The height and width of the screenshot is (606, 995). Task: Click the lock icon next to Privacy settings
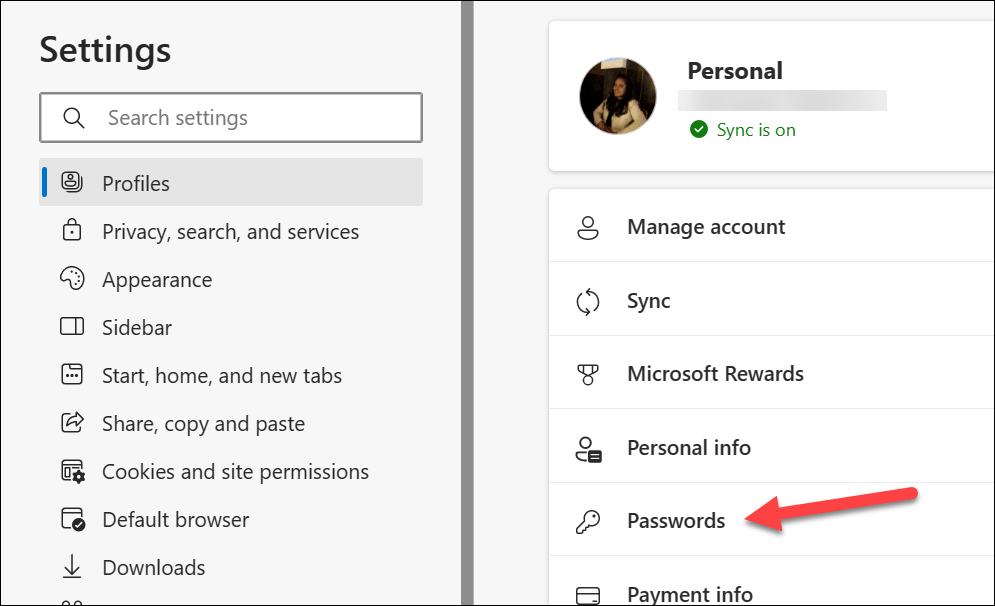[x=72, y=231]
